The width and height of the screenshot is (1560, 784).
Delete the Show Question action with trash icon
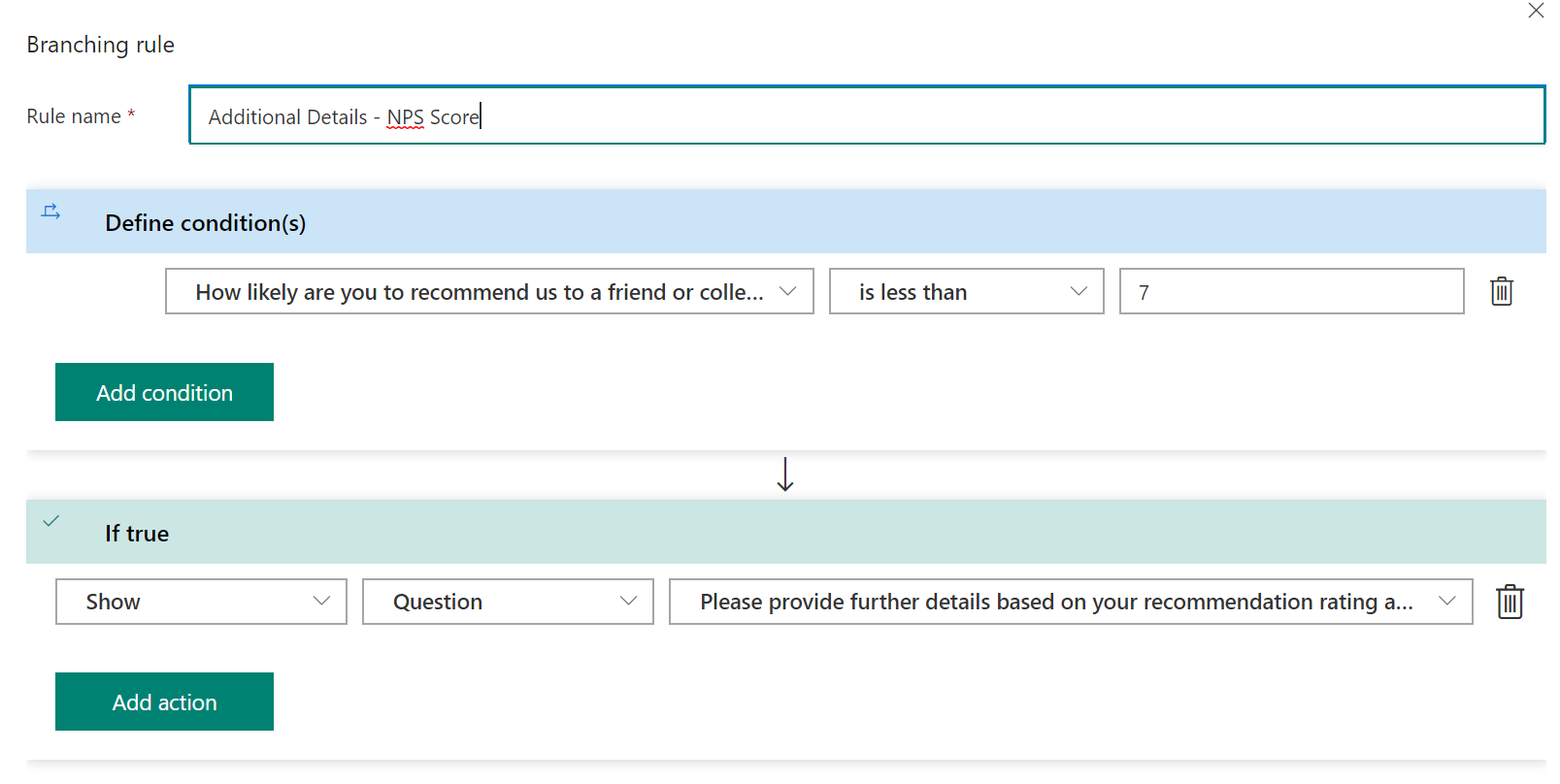pos(1510,602)
